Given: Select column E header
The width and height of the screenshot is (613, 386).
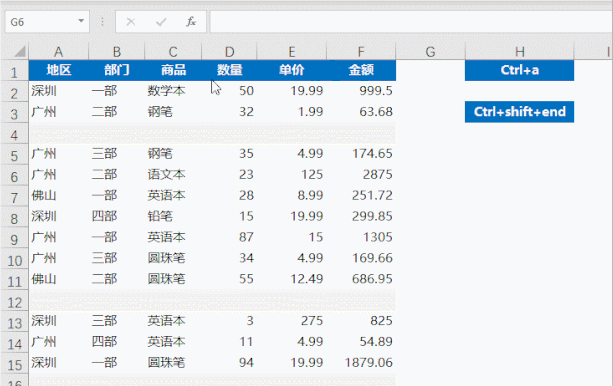Looking at the screenshot, I should click(292, 52).
